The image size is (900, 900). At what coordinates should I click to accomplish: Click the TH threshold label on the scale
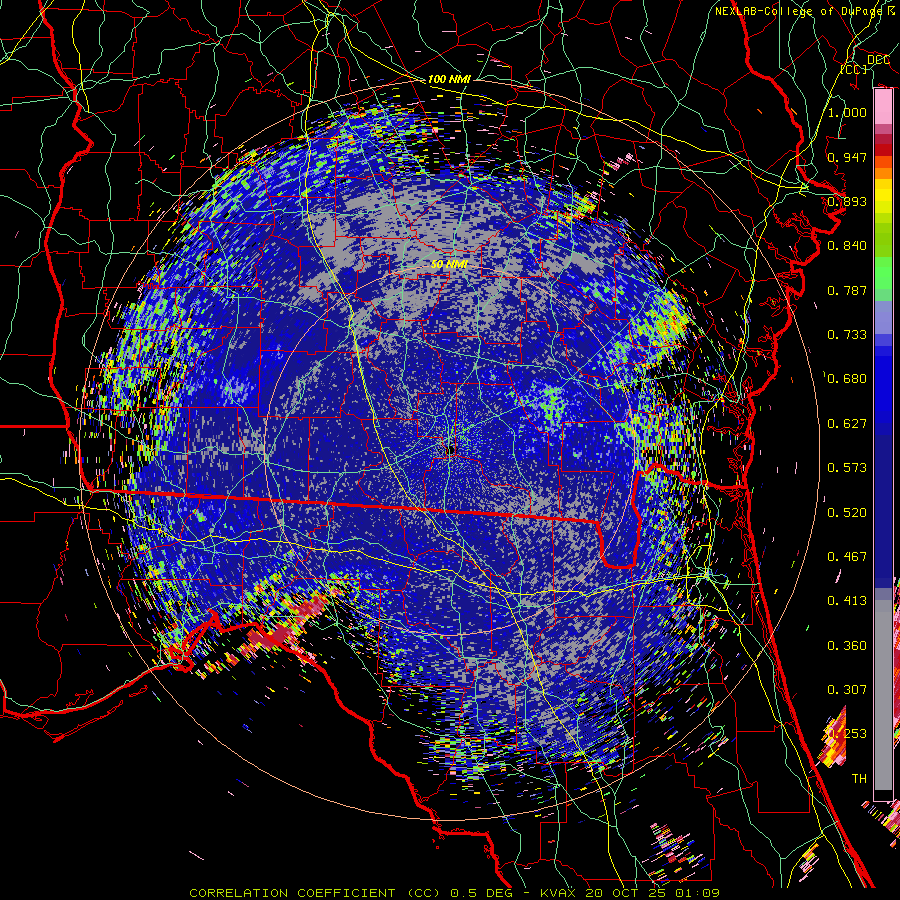click(x=859, y=779)
